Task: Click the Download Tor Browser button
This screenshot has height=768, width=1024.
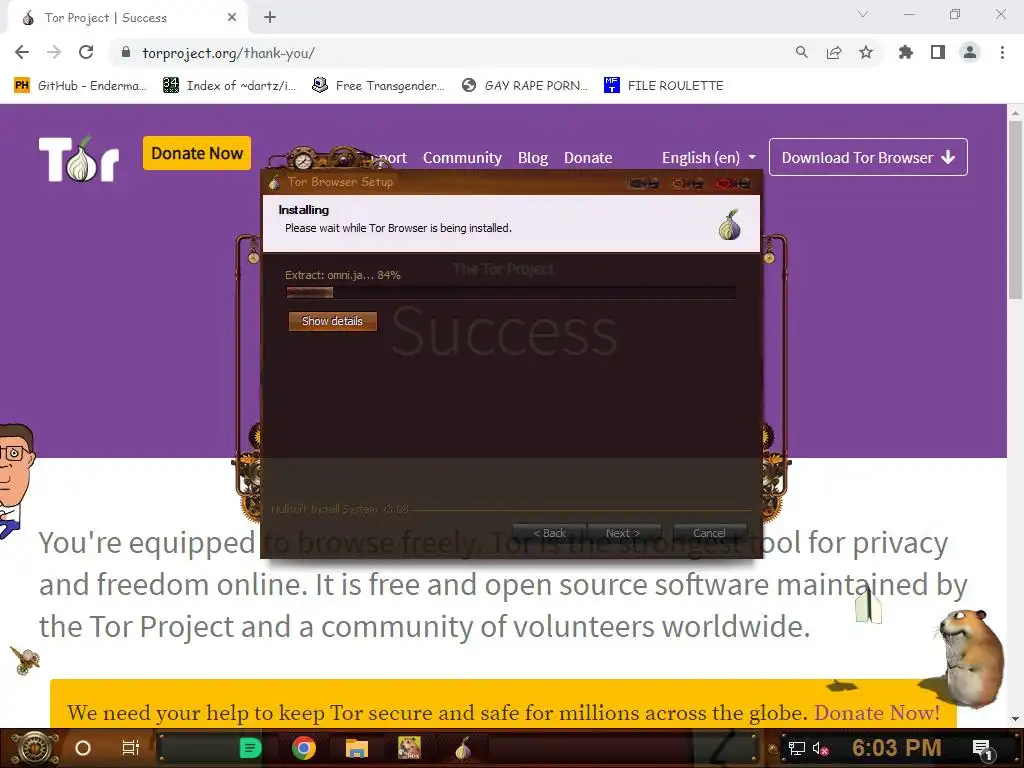Action: (x=868, y=157)
